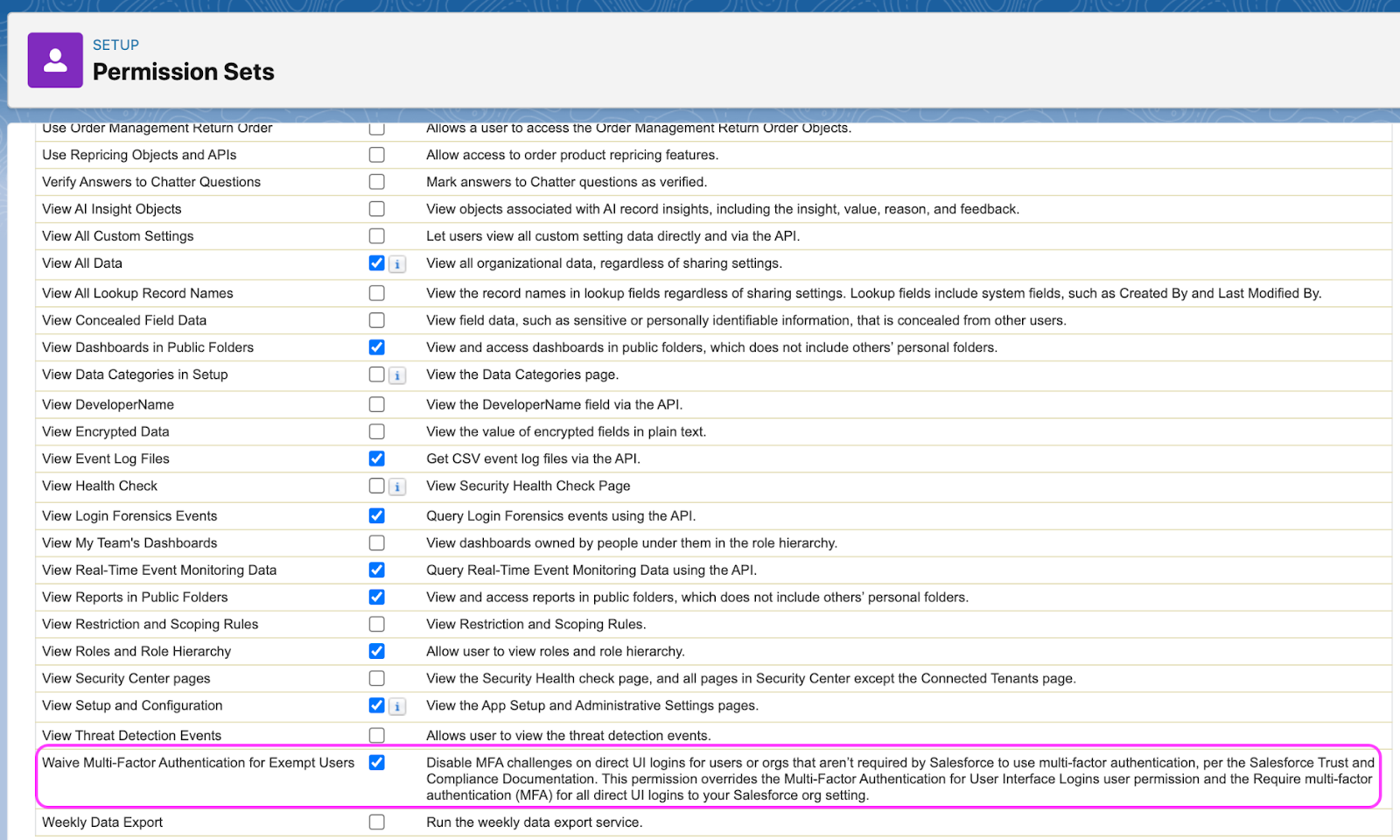Tick the View Health Check checkbox
Image resolution: width=1400 pixels, height=840 pixels.
coord(377,486)
